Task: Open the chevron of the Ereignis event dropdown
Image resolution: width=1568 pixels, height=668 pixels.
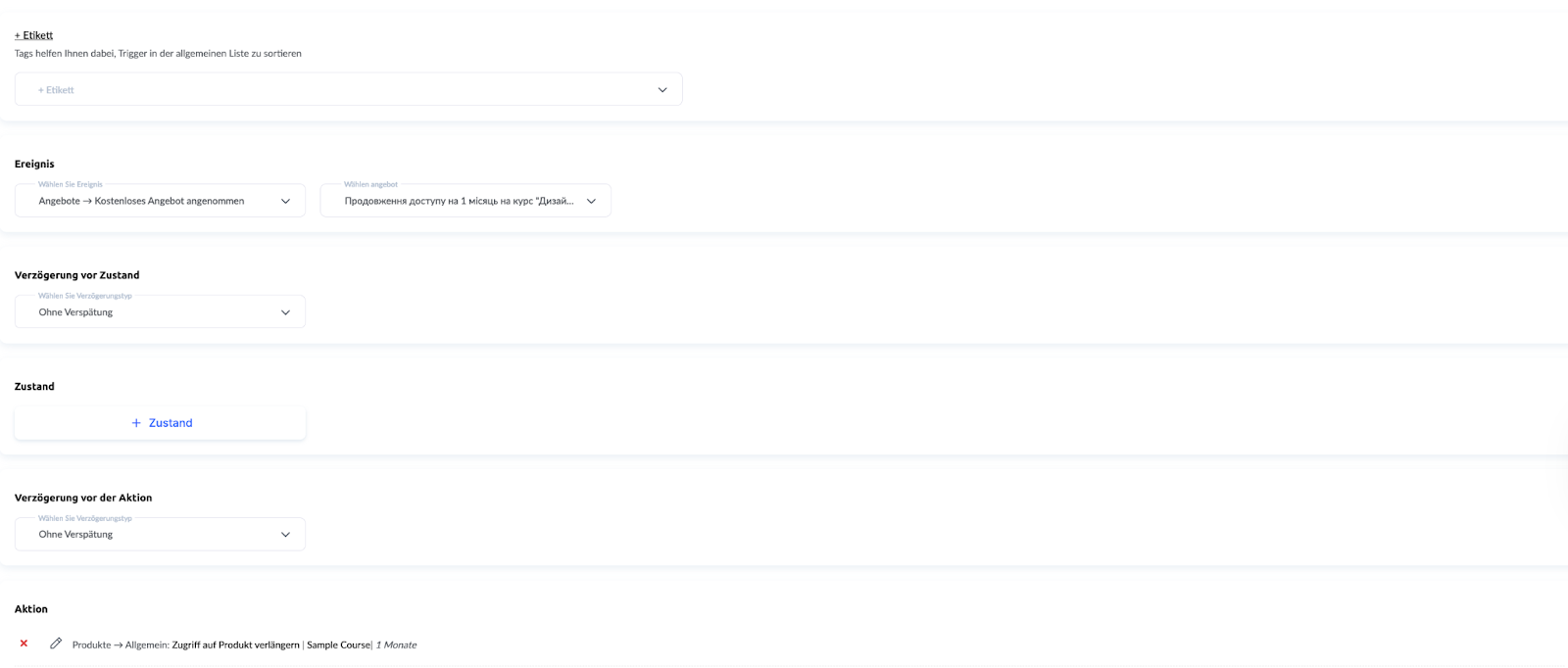Action: tap(285, 202)
